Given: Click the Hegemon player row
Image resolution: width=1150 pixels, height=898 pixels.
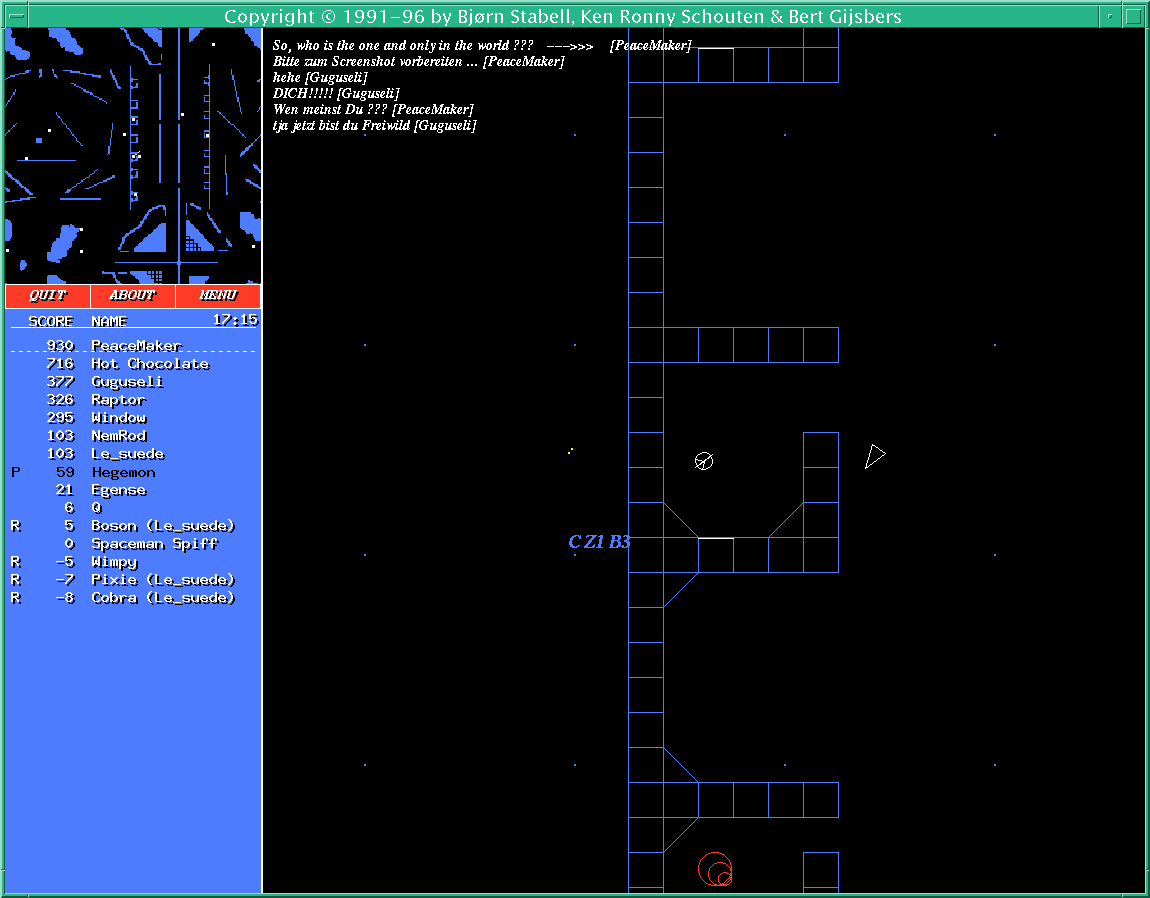Looking at the screenshot, I should tap(123, 472).
